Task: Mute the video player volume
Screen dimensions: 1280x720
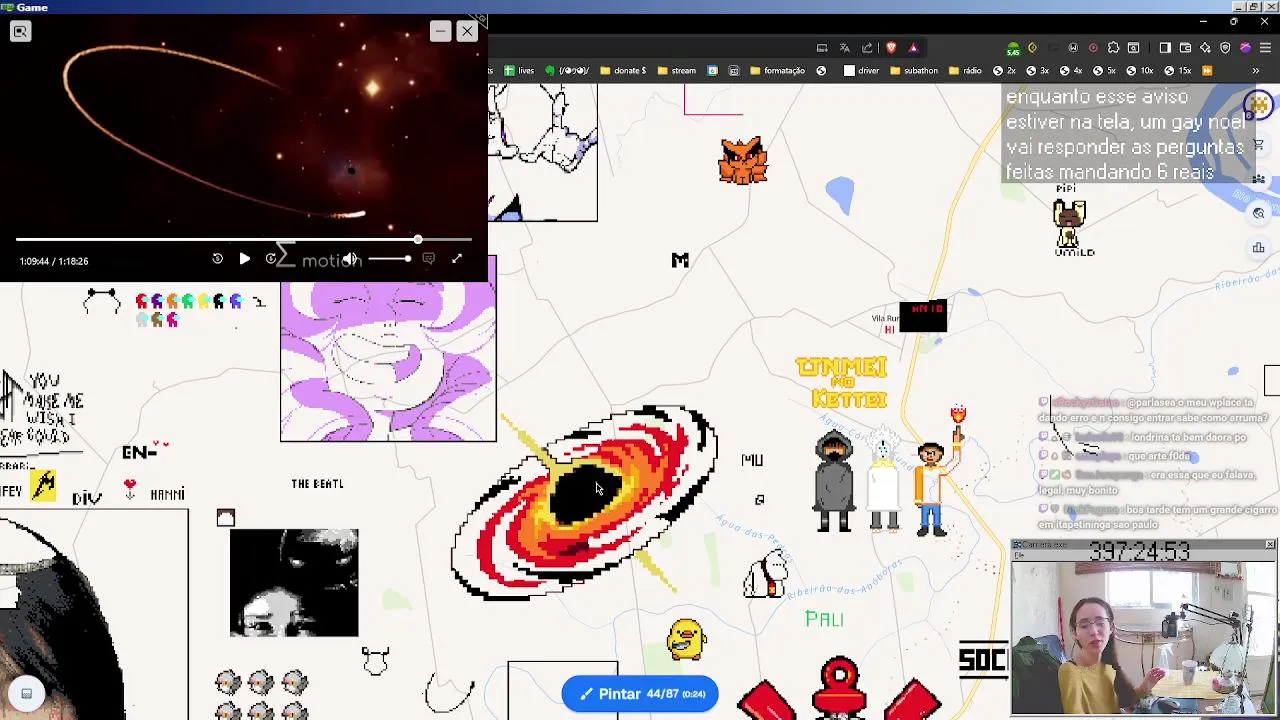Action: pos(350,259)
